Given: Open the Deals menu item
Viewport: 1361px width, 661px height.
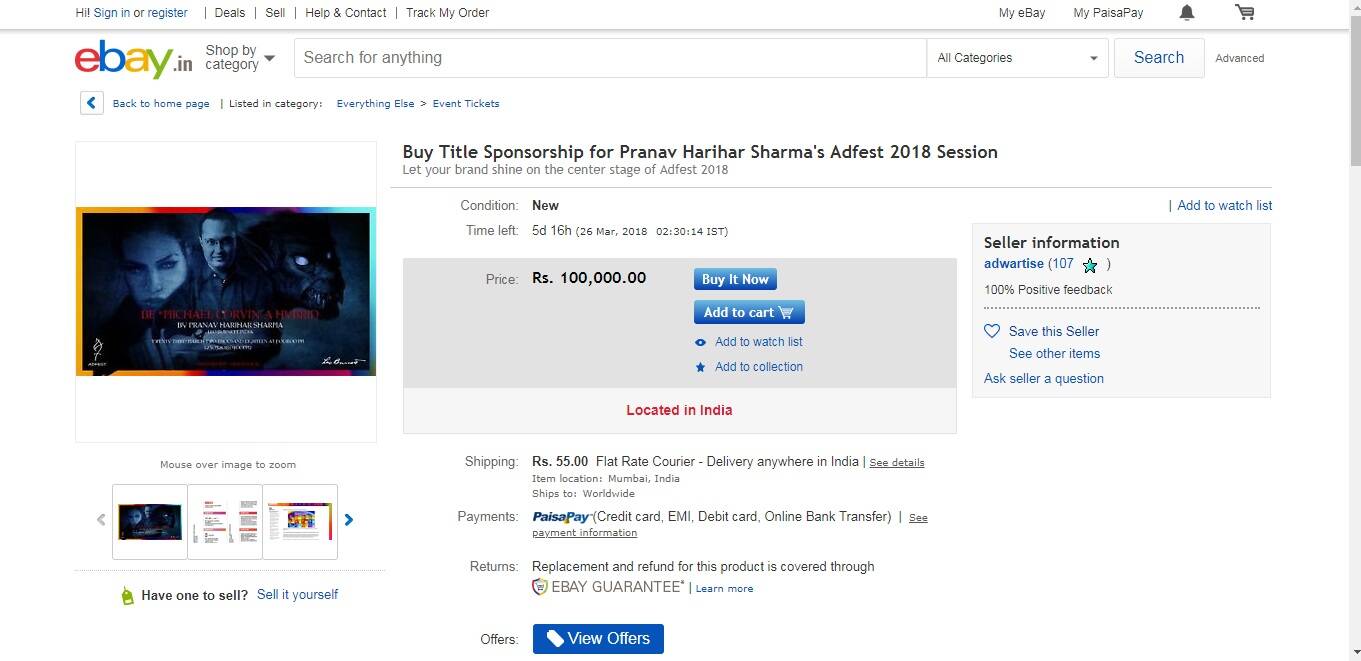Looking at the screenshot, I should click(x=229, y=13).
